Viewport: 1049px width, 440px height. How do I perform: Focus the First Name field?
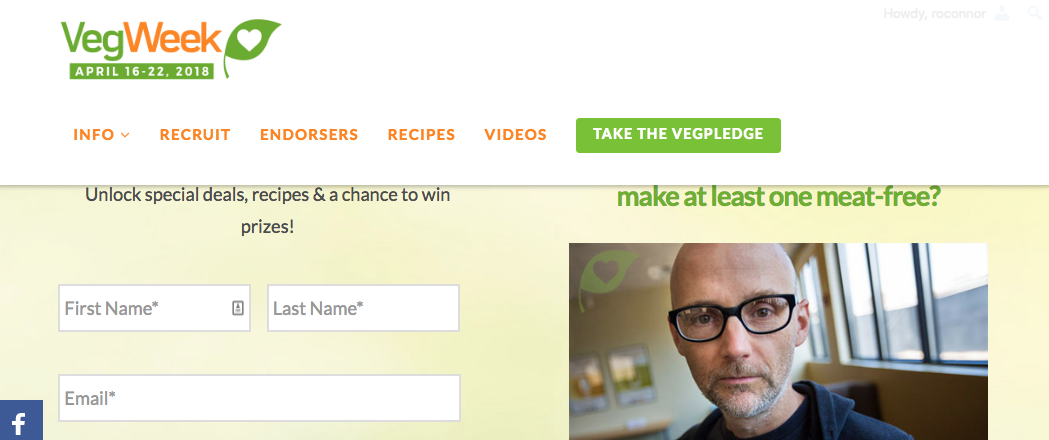(x=155, y=308)
